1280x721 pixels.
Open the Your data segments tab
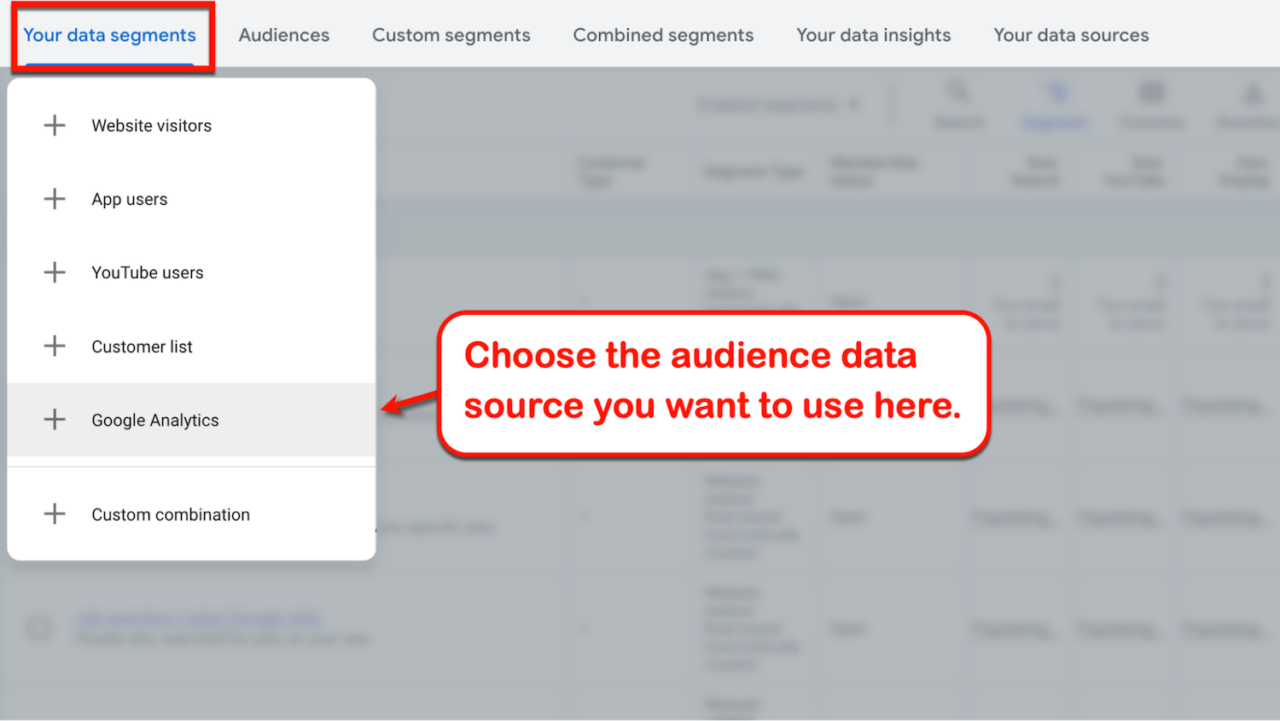[110, 35]
